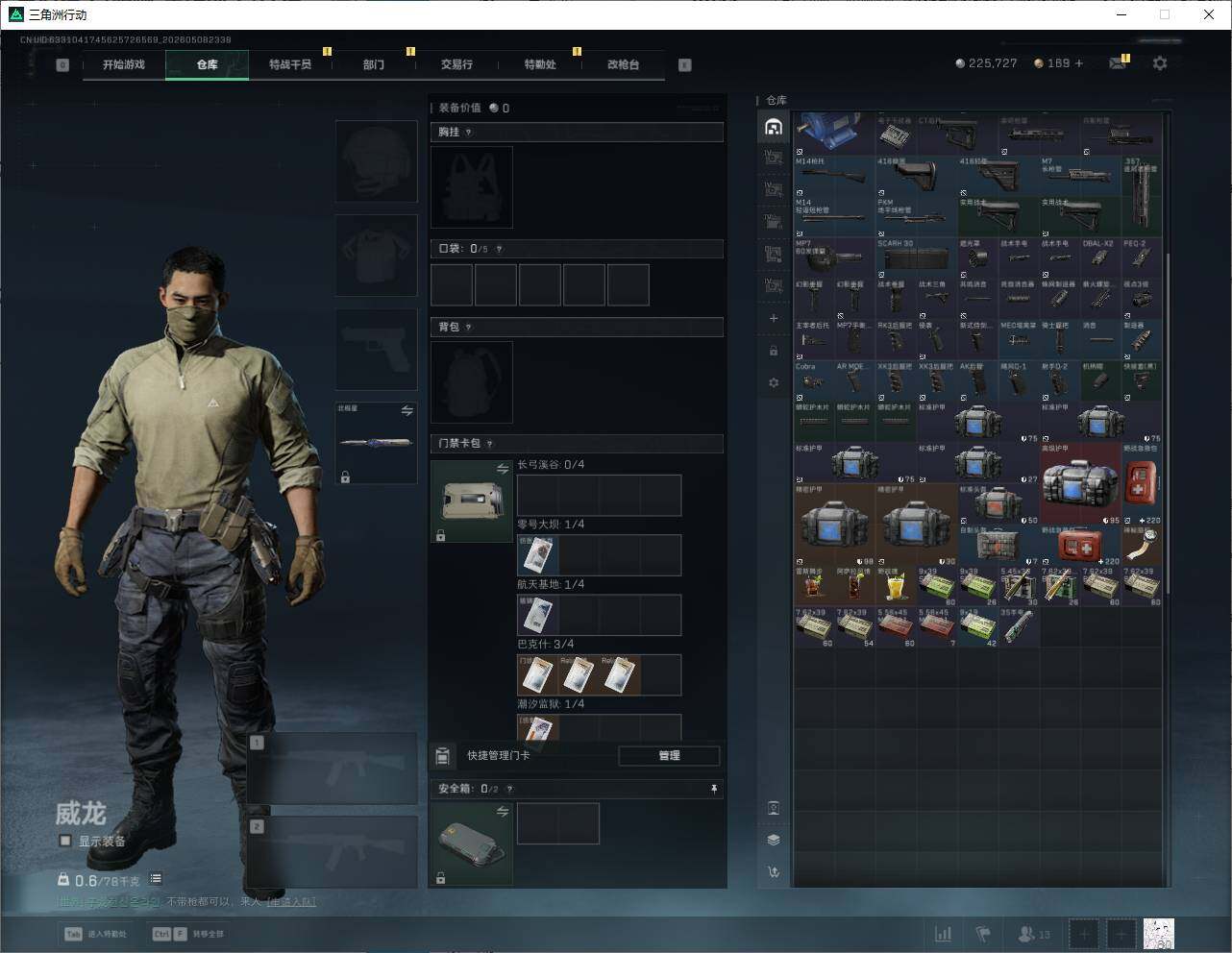1232x953 pixels.
Task: Select the Cobra sight item
Action: (814, 380)
